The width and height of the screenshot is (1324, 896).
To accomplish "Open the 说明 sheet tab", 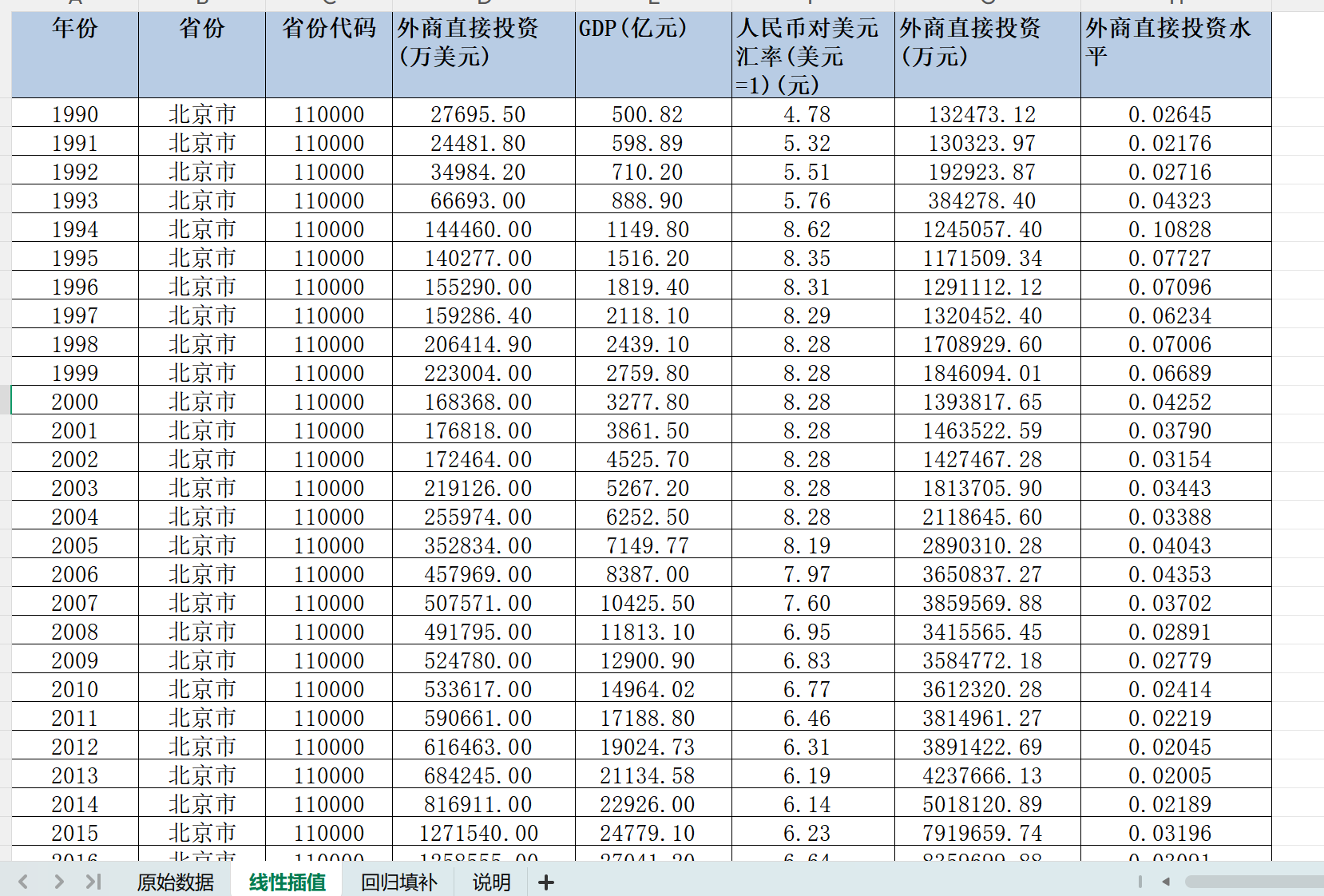I will [x=491, y=882].
